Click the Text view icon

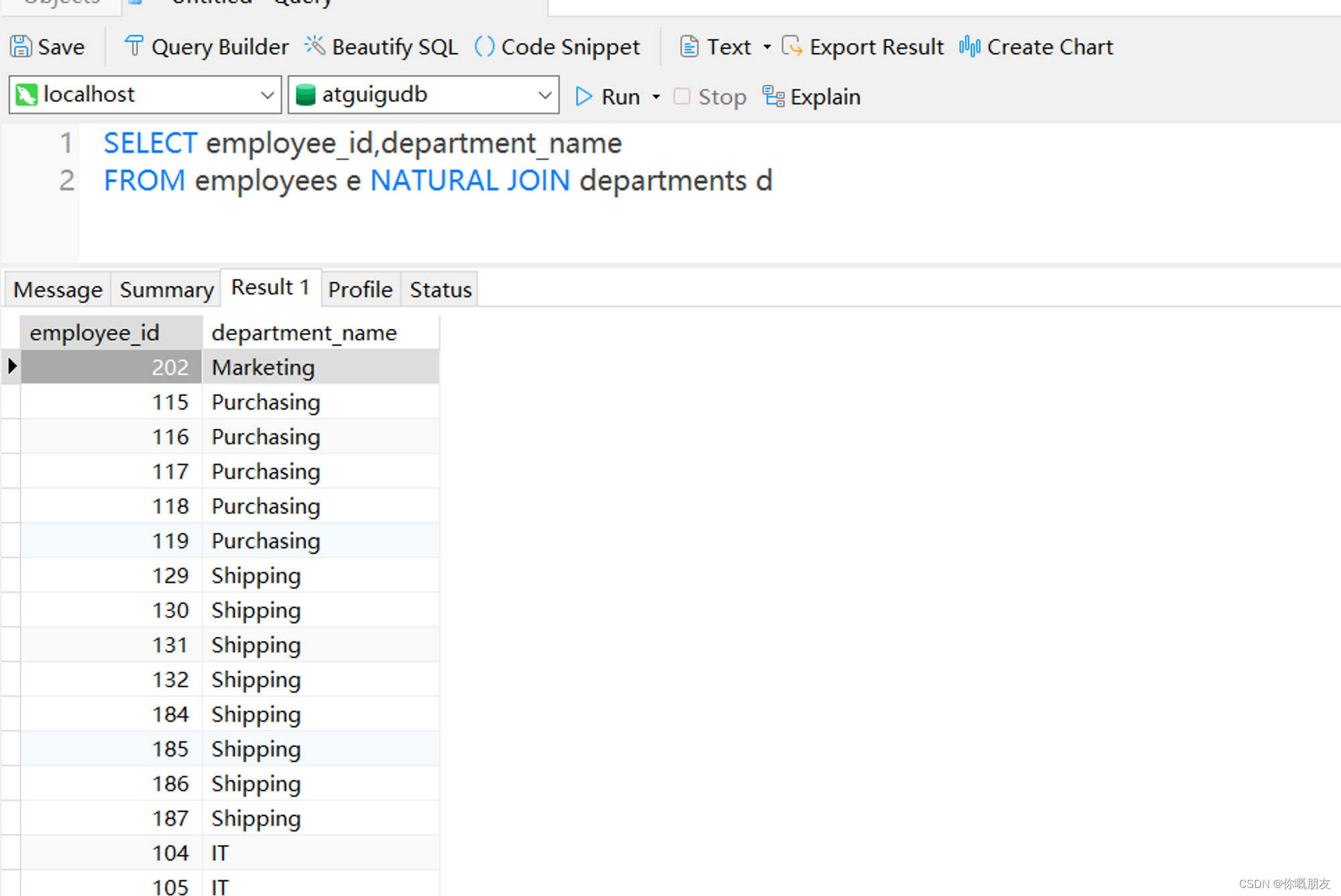coord(689,46)
